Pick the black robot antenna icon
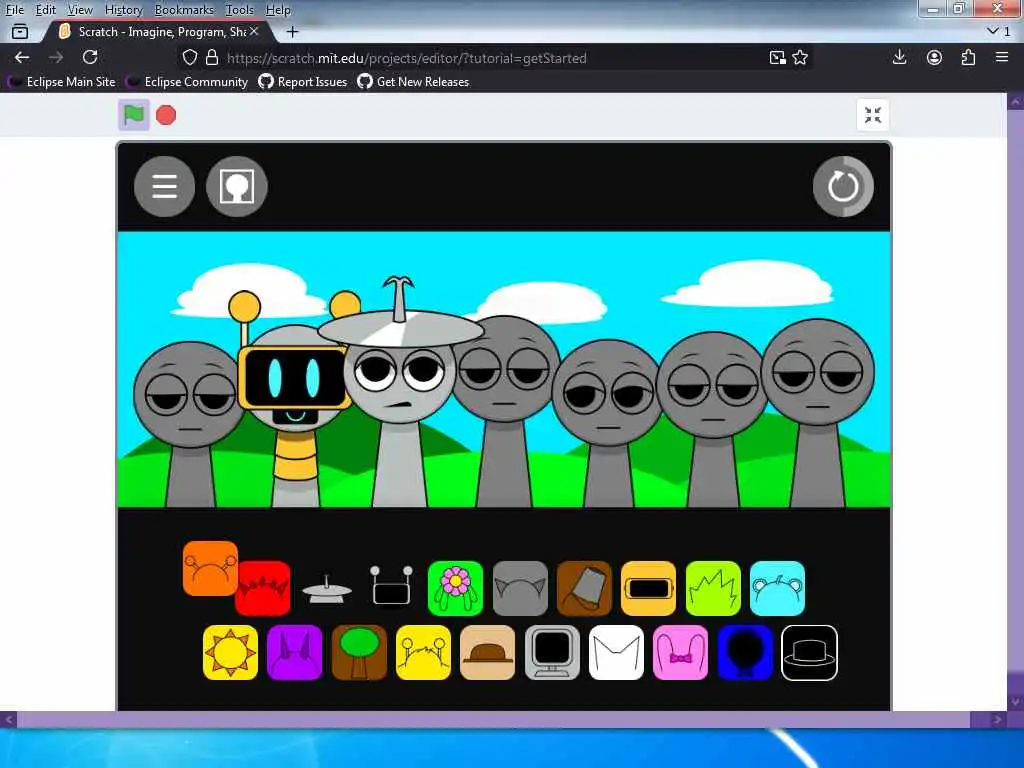This screenshot has height=768, width=1024. click(x=391, y=585)
